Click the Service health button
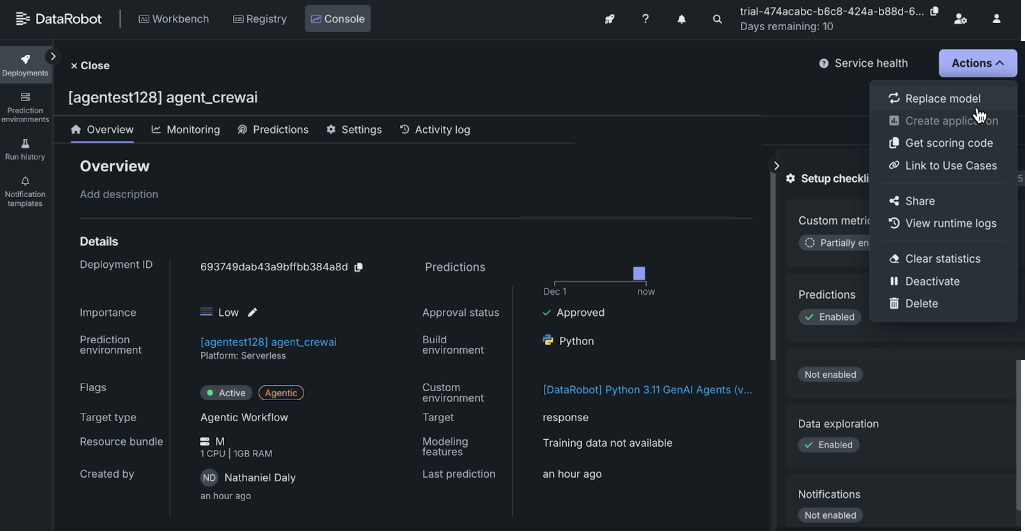This screenshot has height=532, width=1025. tap(863, 63)
